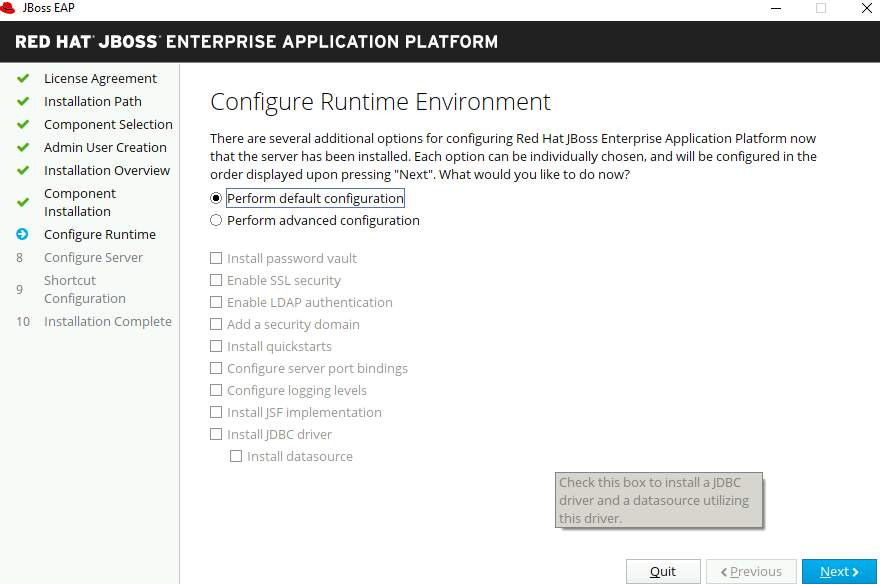Select Component Installation step in sidebar
Screen dimensions: 880x584
click(x=80, y=203)
